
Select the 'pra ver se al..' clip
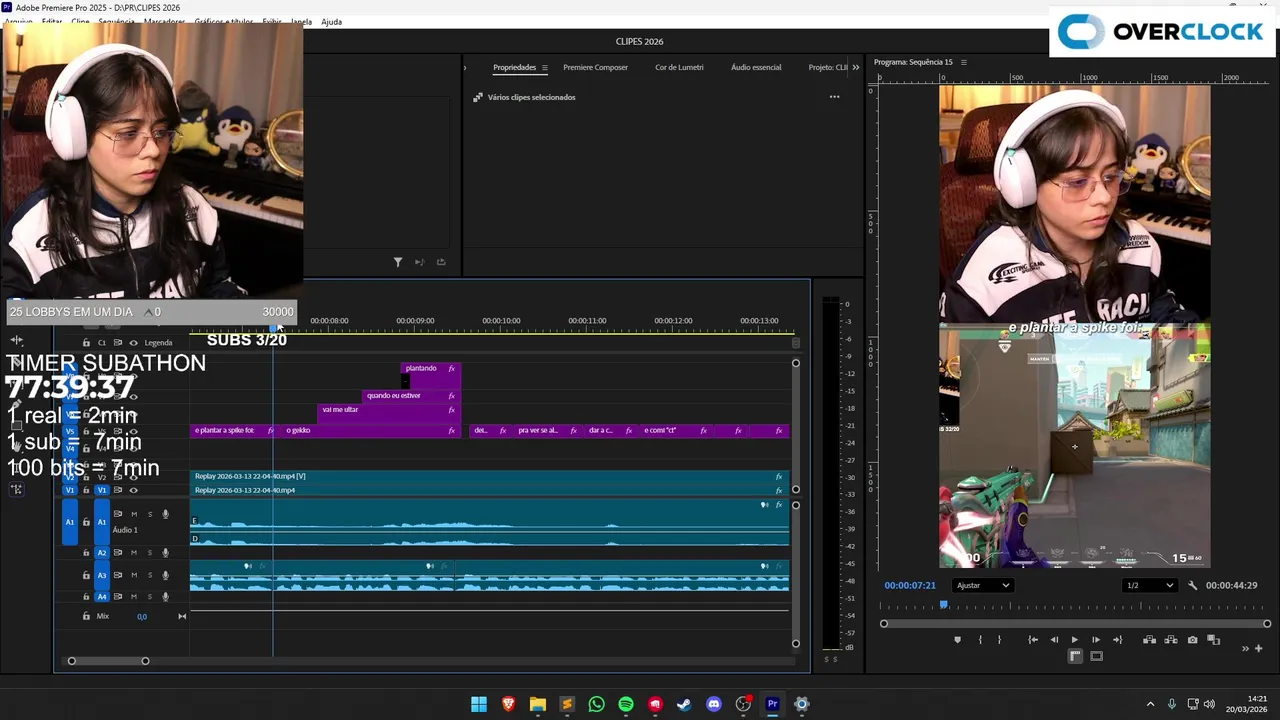(546, 430)
